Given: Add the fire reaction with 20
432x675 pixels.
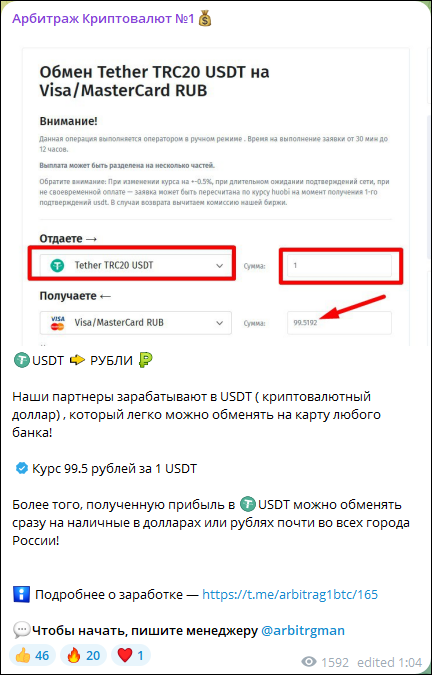Looking at the screenshot, I should (x=83, y=656).
